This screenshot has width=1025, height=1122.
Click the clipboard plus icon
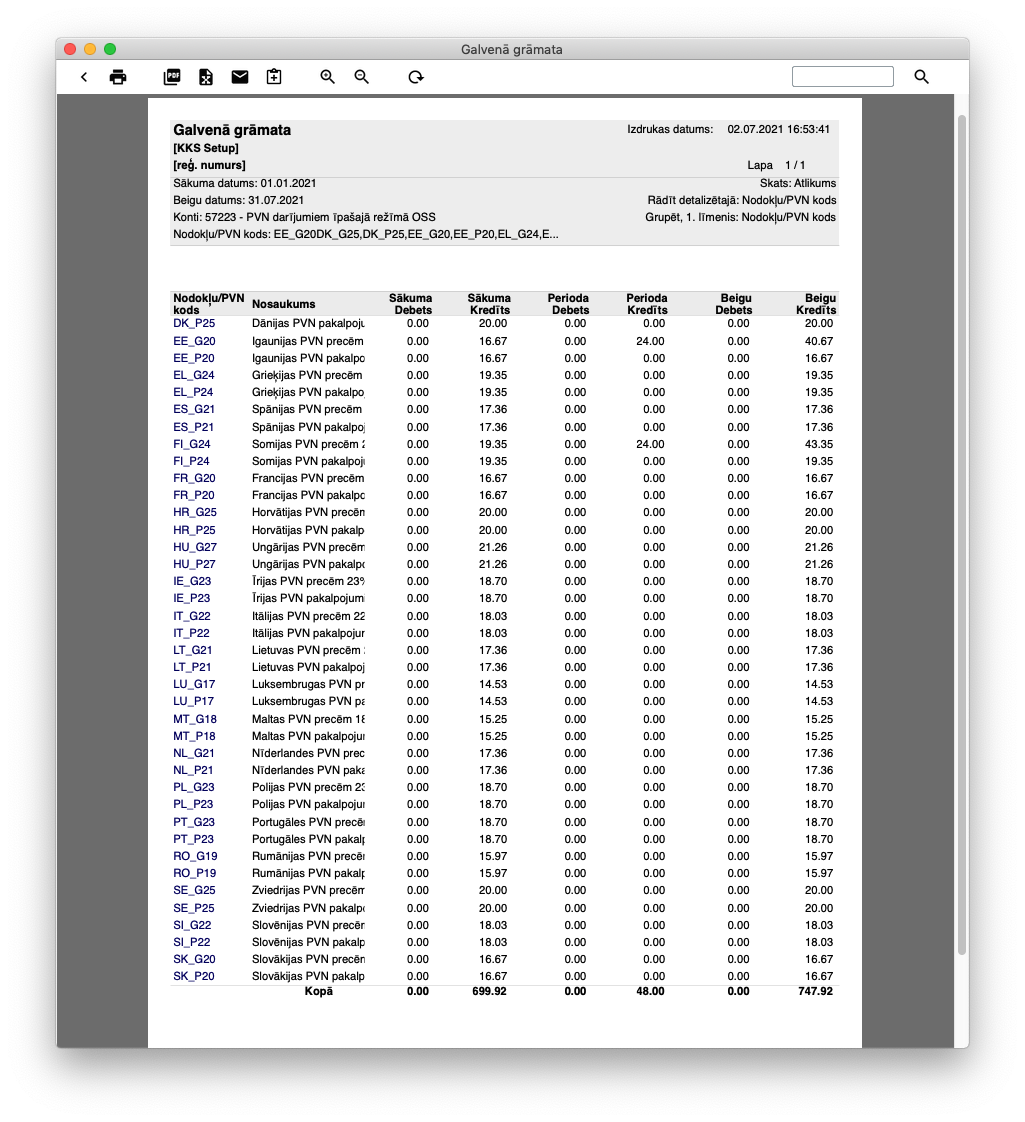coord(274,77)
